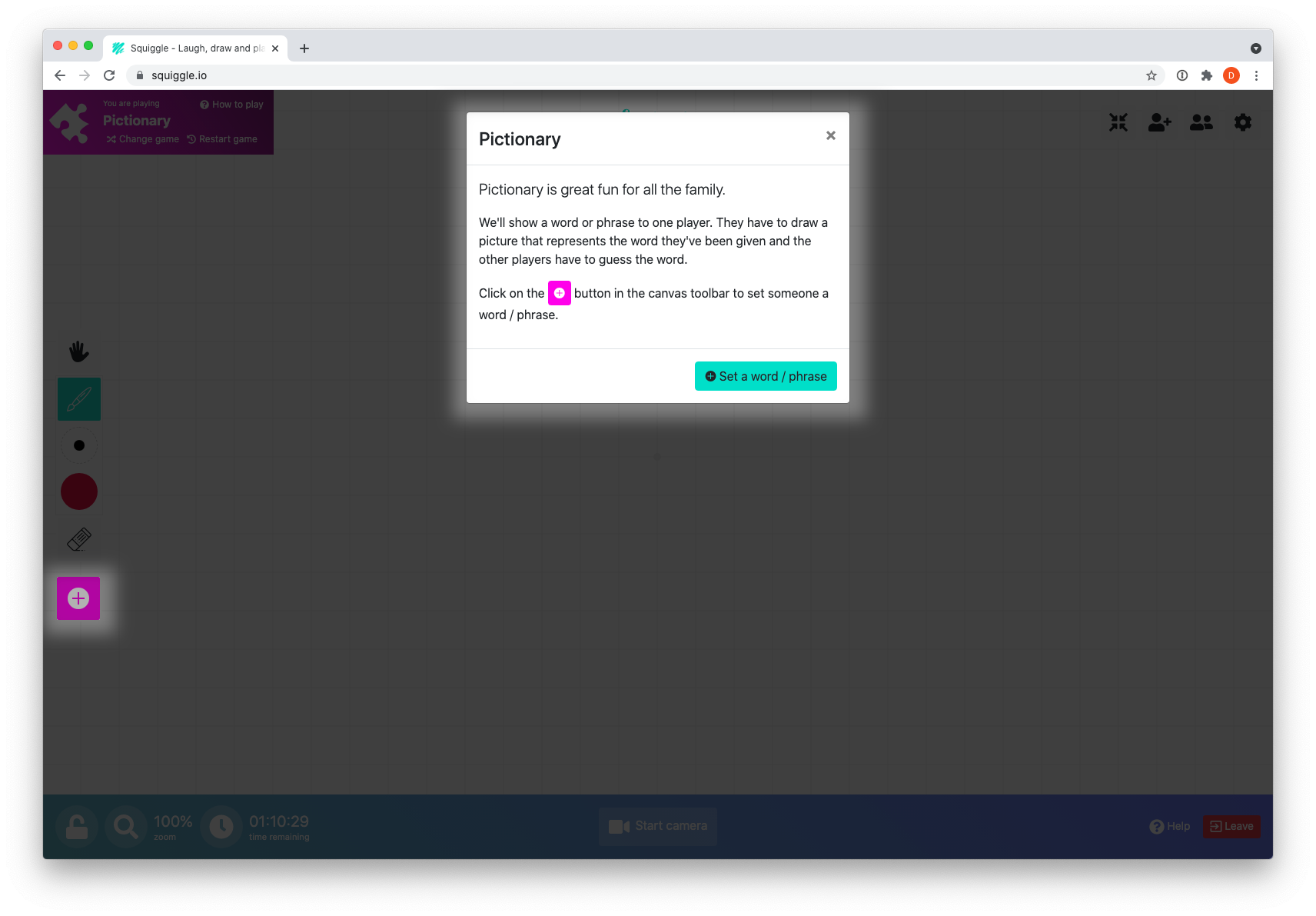
Task: Click the Set a word / phrase button
Action: pos(766,376)
